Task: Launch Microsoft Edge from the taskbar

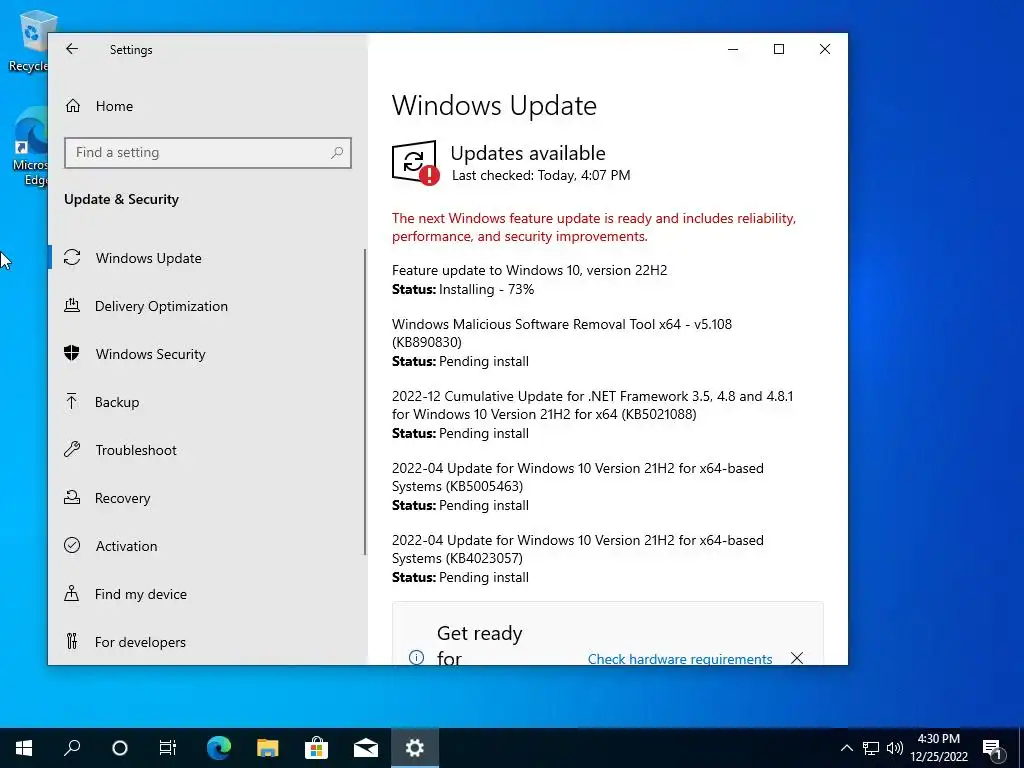Action: 219,748
